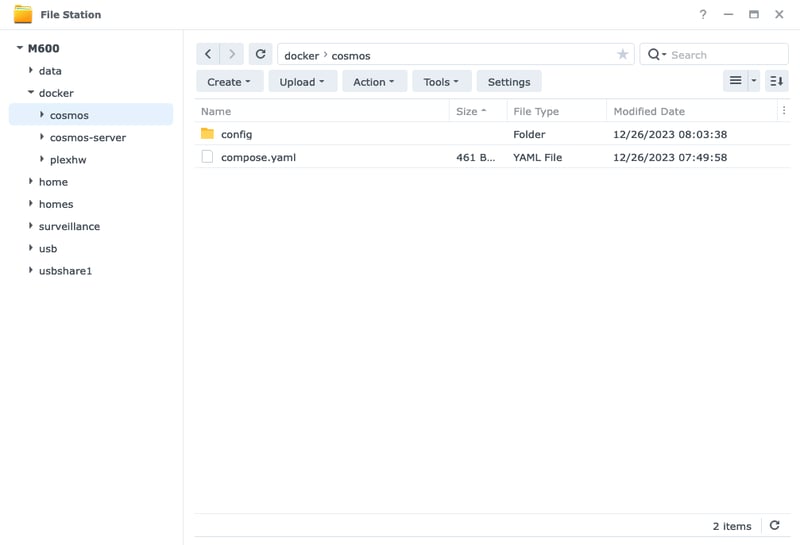Select the compose.yaml file

click(258, 157)
